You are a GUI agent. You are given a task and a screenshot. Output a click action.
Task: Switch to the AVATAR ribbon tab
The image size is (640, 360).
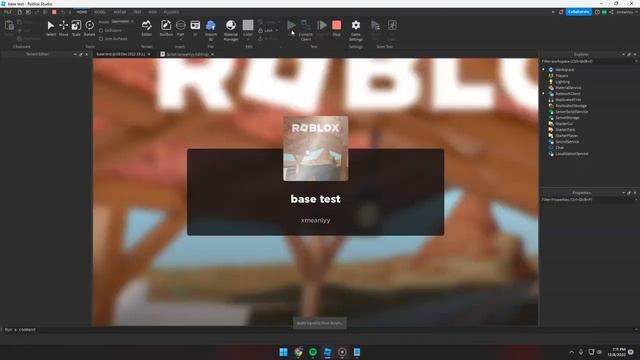coord(120,12)
